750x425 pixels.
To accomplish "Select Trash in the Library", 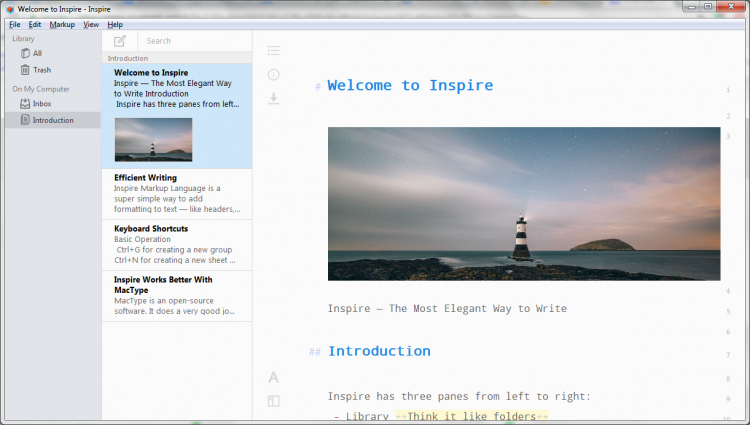I will [x=53, y=70].
